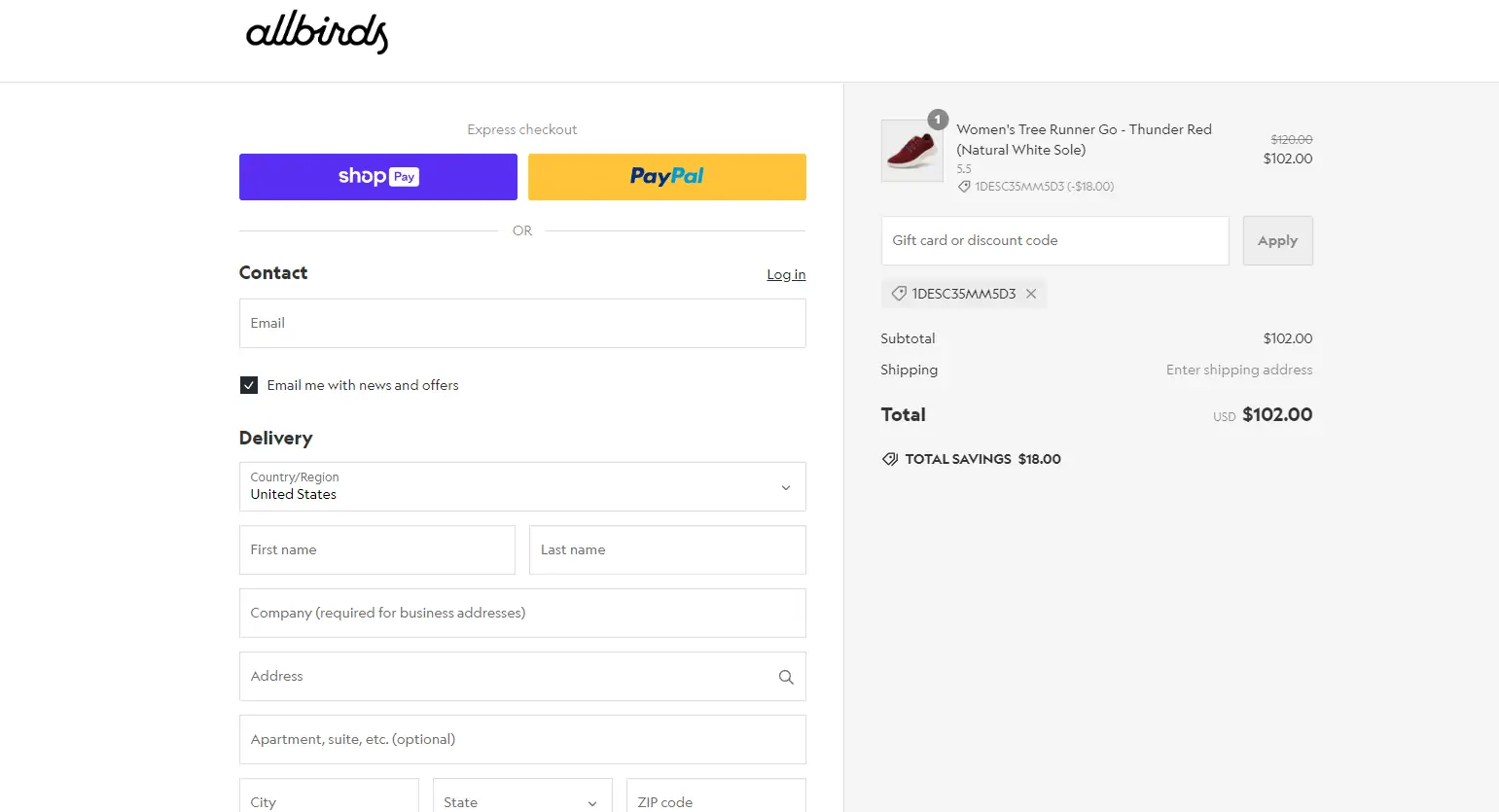Open the Country/Region dropdown
Viewport: 1499px width, 812px height.
(522, 486)
